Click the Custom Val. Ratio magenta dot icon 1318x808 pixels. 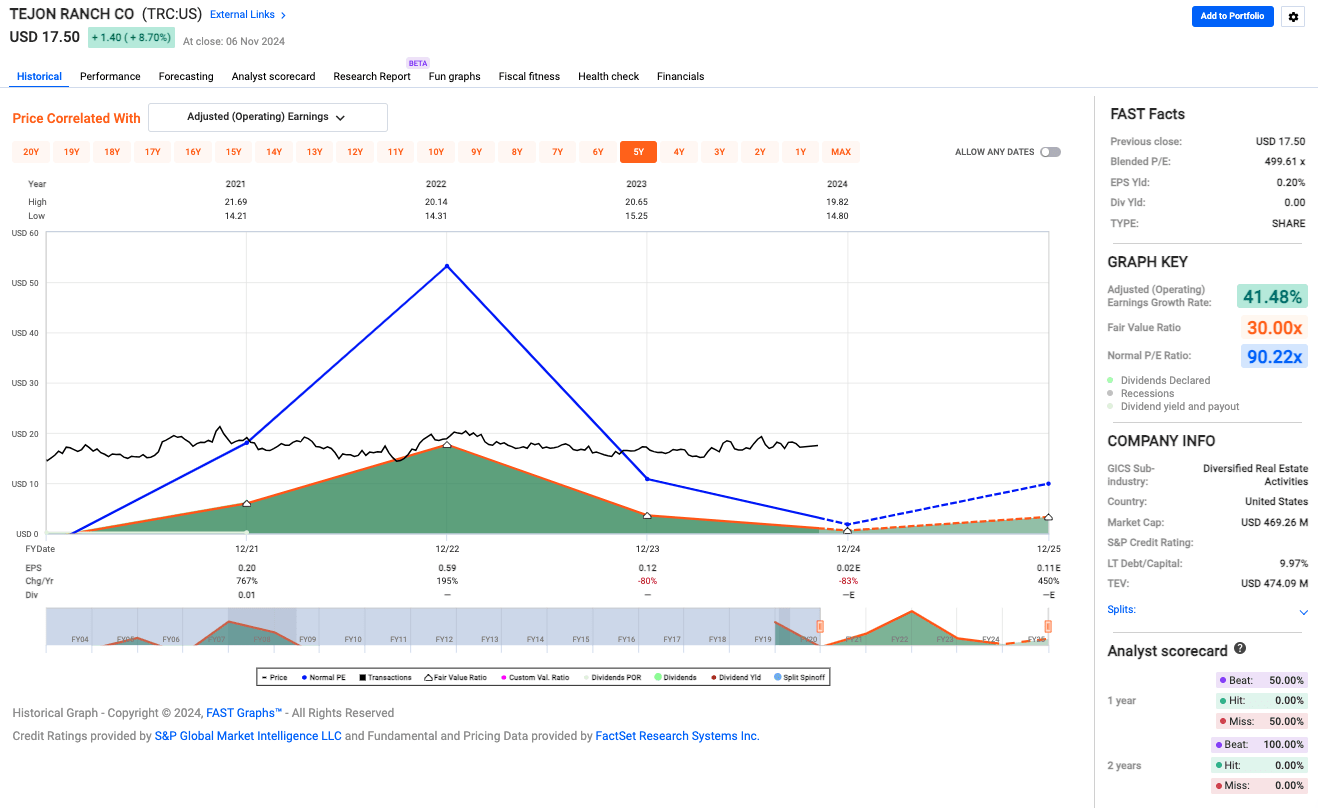point(504,677)
